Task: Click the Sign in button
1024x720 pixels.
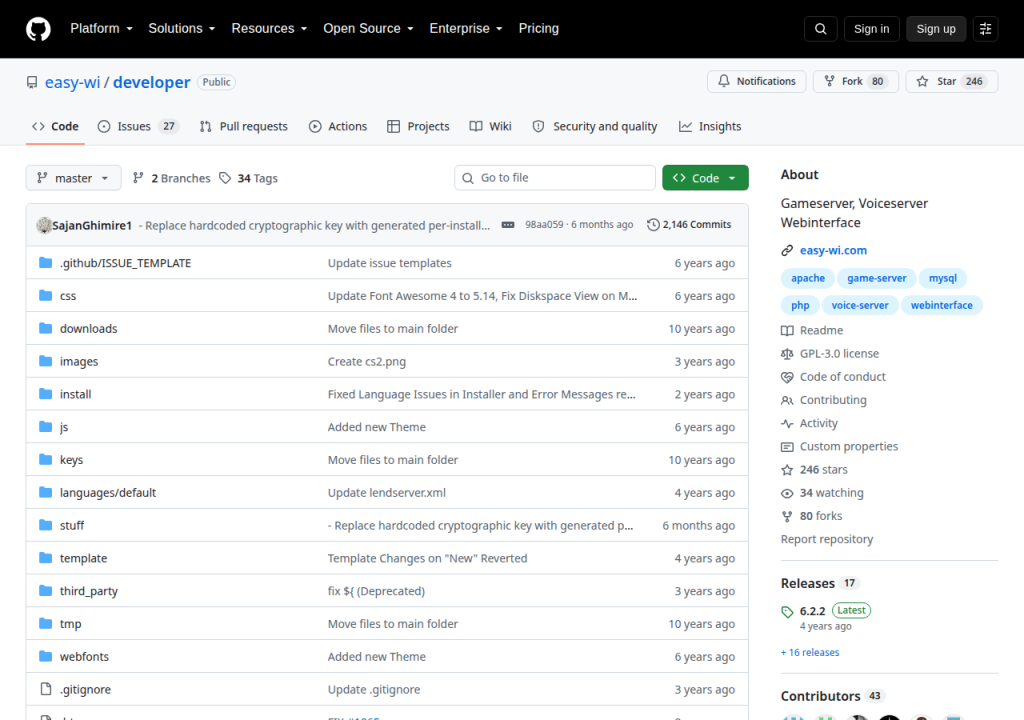Action: click(x=871, y=29)
